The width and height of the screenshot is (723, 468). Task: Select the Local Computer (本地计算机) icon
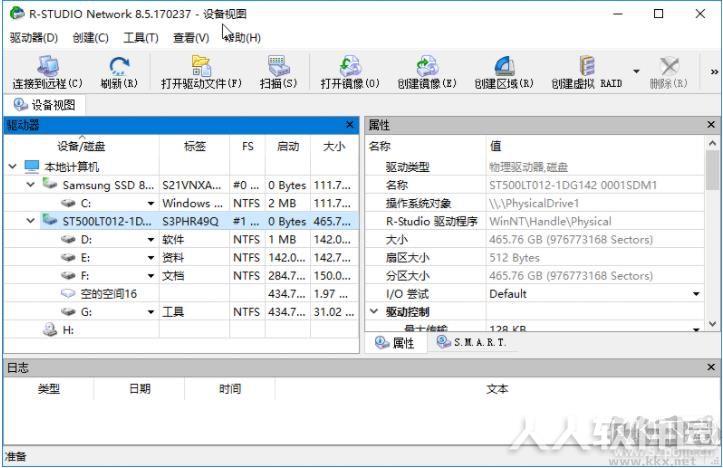coord(31,166)
